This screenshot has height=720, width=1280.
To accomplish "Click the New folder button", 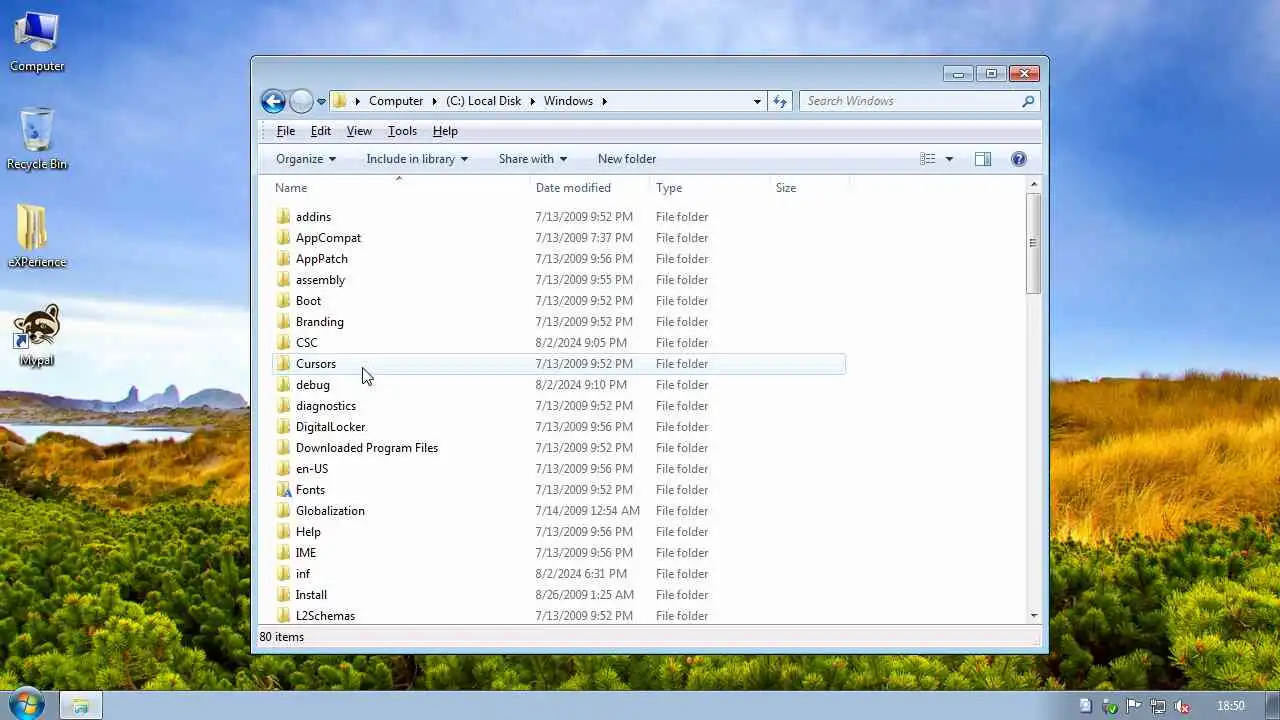I will pyautogui.click(x=627, y=159).
